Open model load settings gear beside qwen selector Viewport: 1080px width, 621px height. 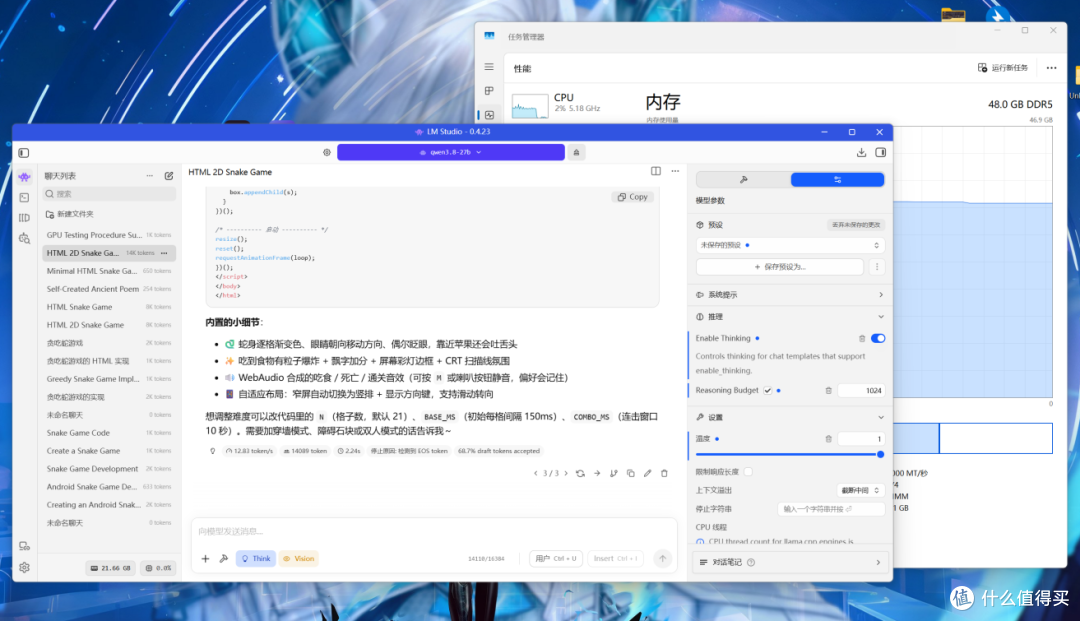327,152
